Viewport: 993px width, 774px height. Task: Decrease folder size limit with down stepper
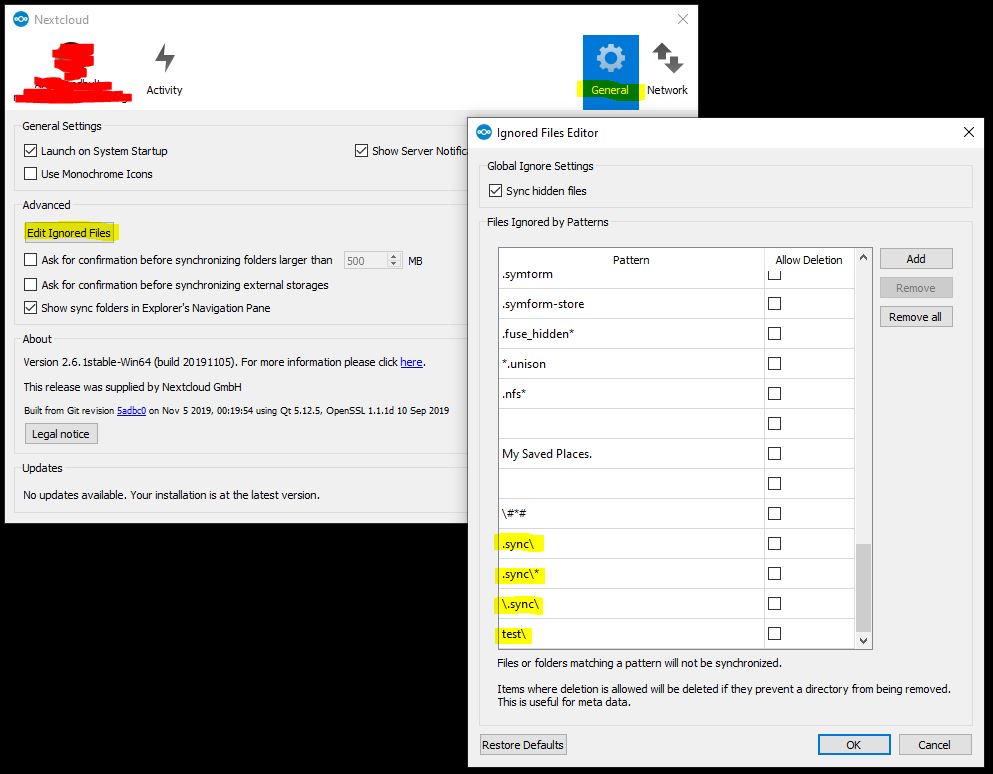393,264
